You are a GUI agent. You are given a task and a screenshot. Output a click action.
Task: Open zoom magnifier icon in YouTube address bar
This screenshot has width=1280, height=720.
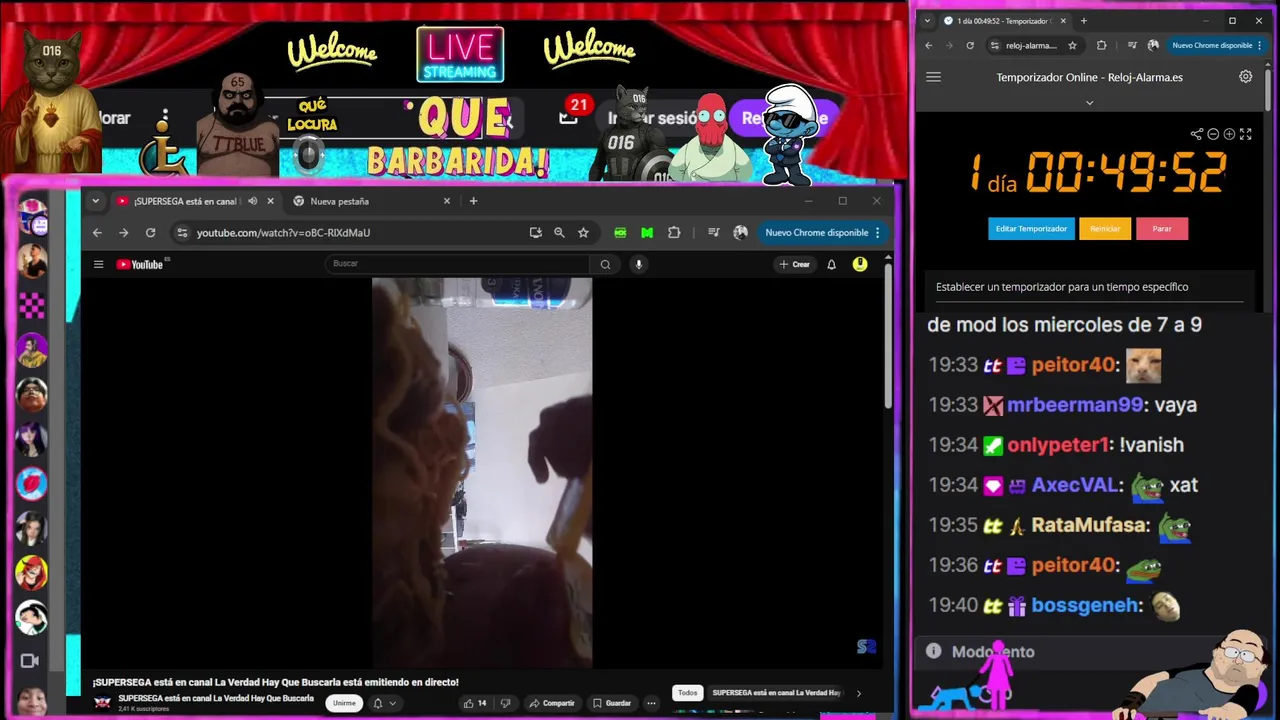[559, 232]
